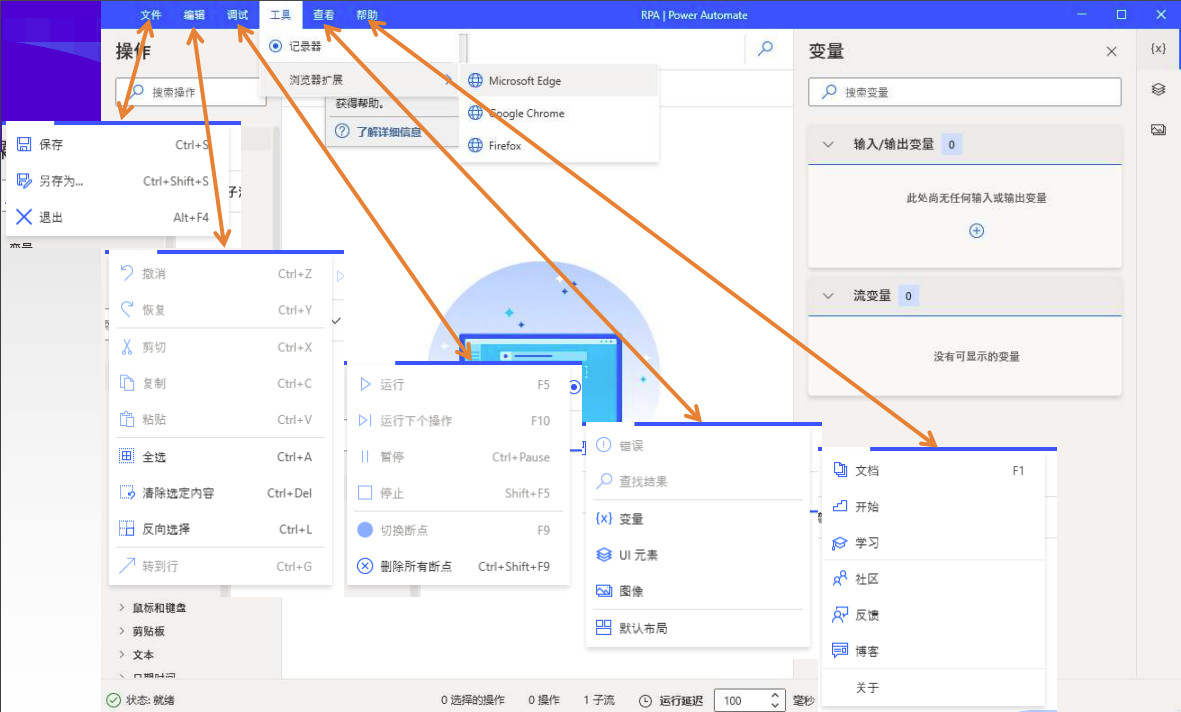Expand the 文本 action group
1181x712 pixels.
121,654
